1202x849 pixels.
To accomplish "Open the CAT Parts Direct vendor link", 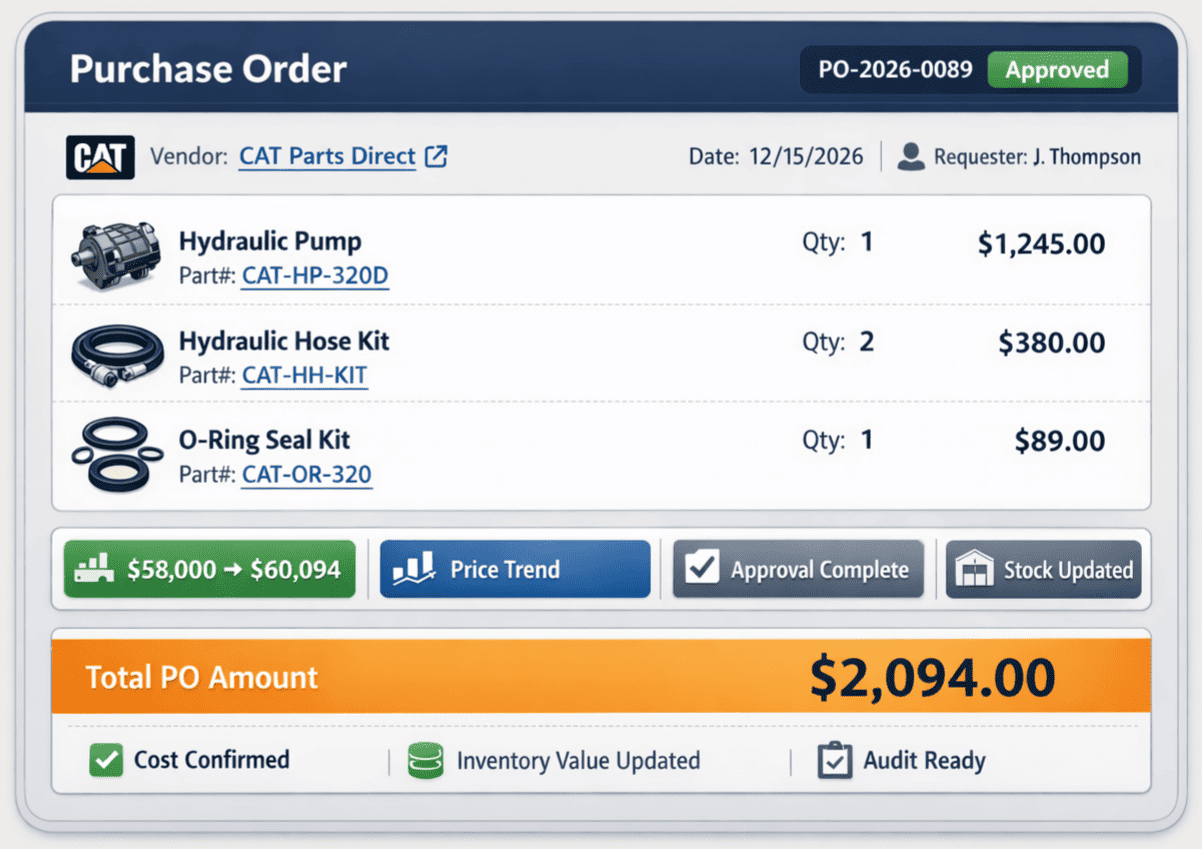I will pyautogui.click(x=326, y=156).
